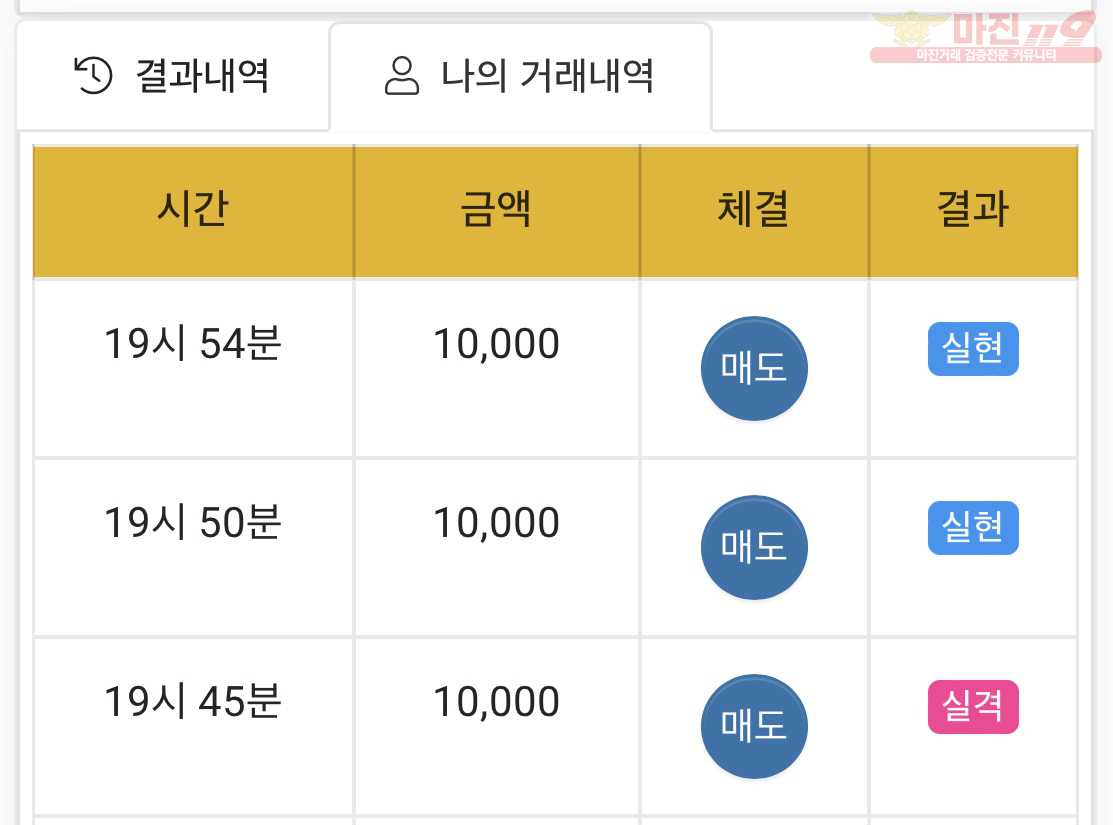
Task: Click the 매도 circle for 19시 45분
Action: [754, 726]
